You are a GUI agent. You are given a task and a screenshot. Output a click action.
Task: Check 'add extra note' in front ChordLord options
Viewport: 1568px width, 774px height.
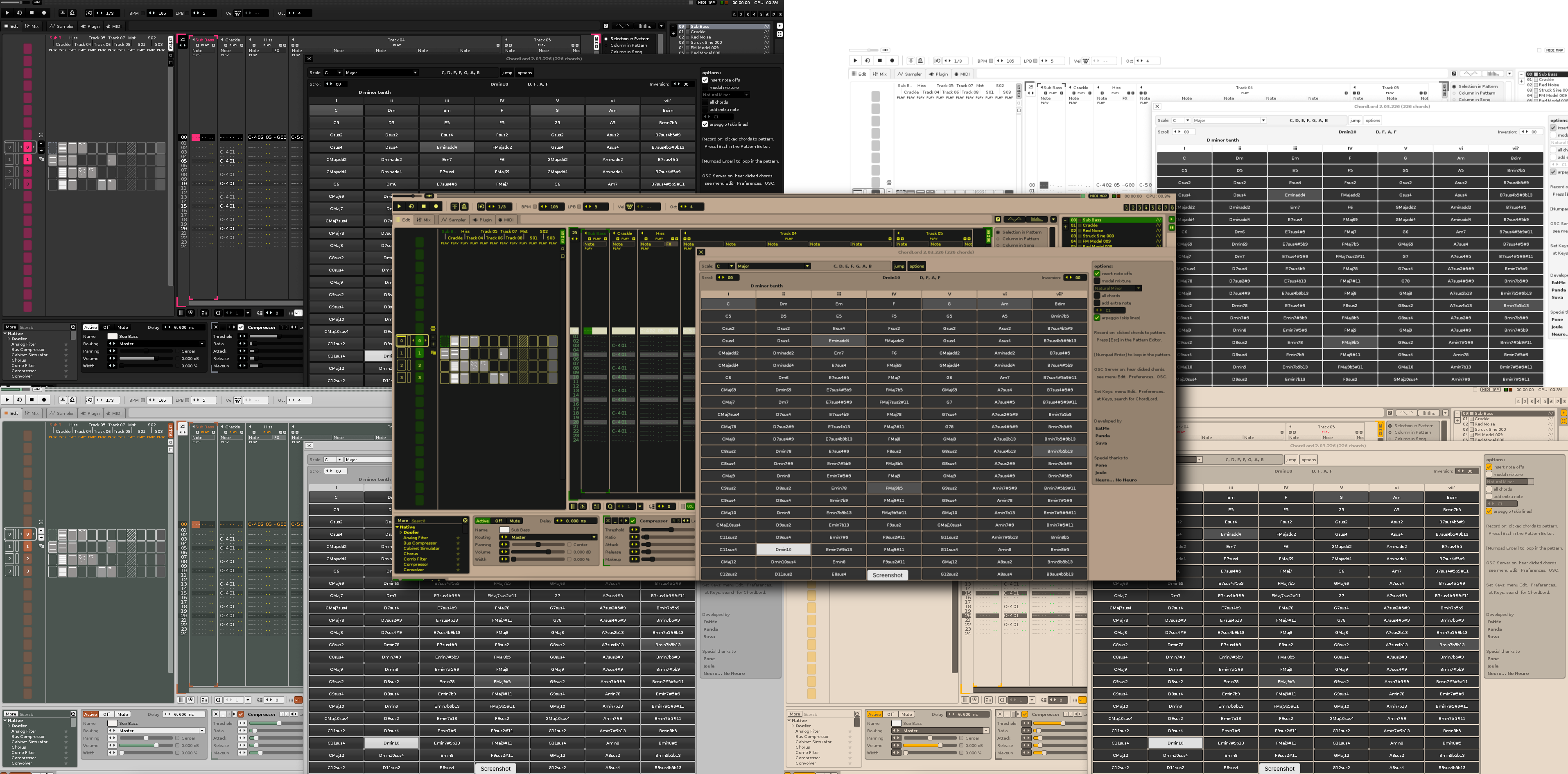point(1098,303)
